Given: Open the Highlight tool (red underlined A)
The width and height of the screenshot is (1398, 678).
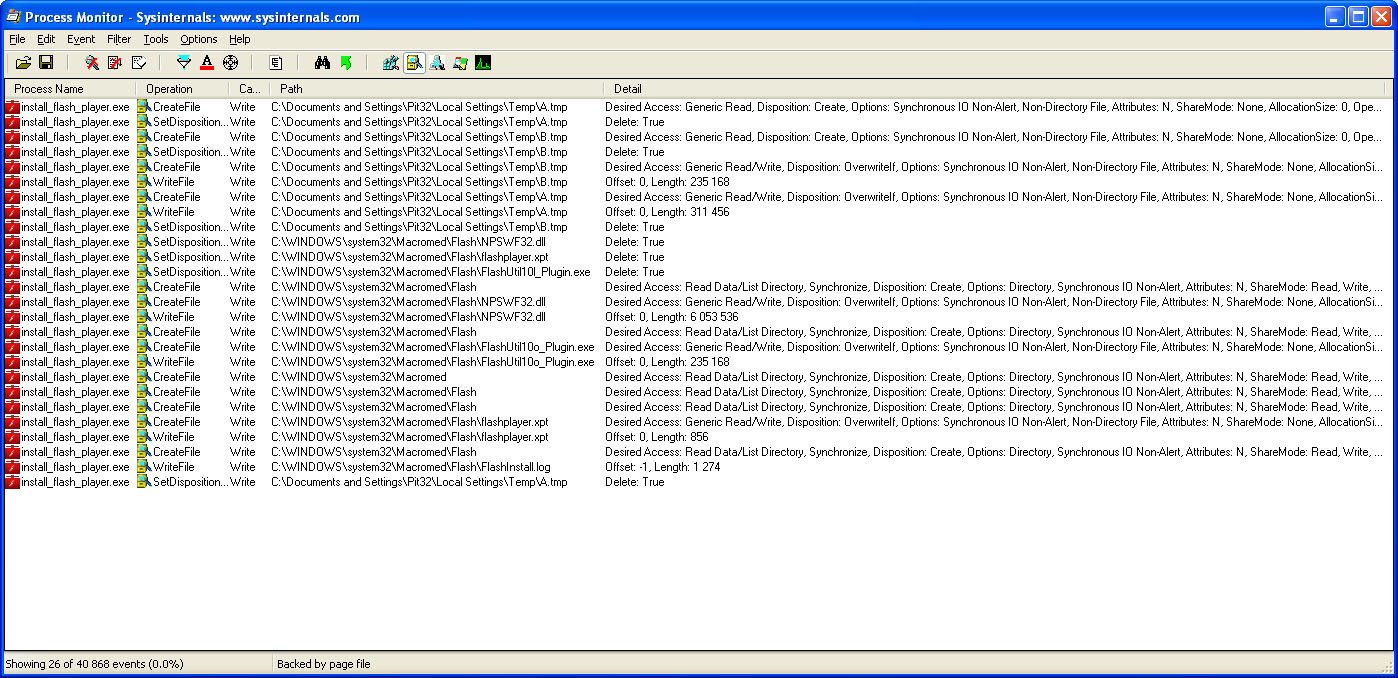Looking at the screenshot, I should 207,63.
